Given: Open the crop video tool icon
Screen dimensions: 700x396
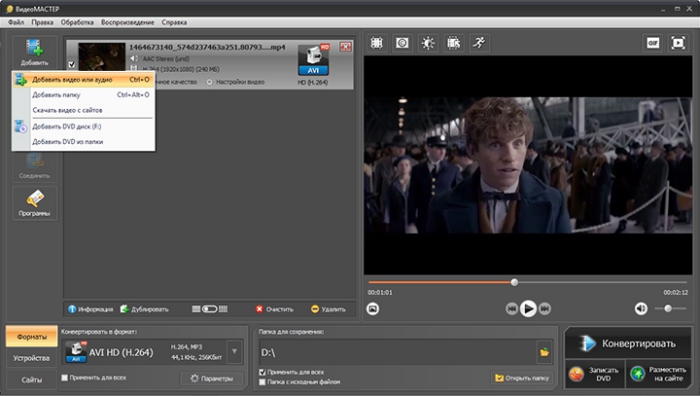Looking at the screenshot, I should [x=377, y=43].
